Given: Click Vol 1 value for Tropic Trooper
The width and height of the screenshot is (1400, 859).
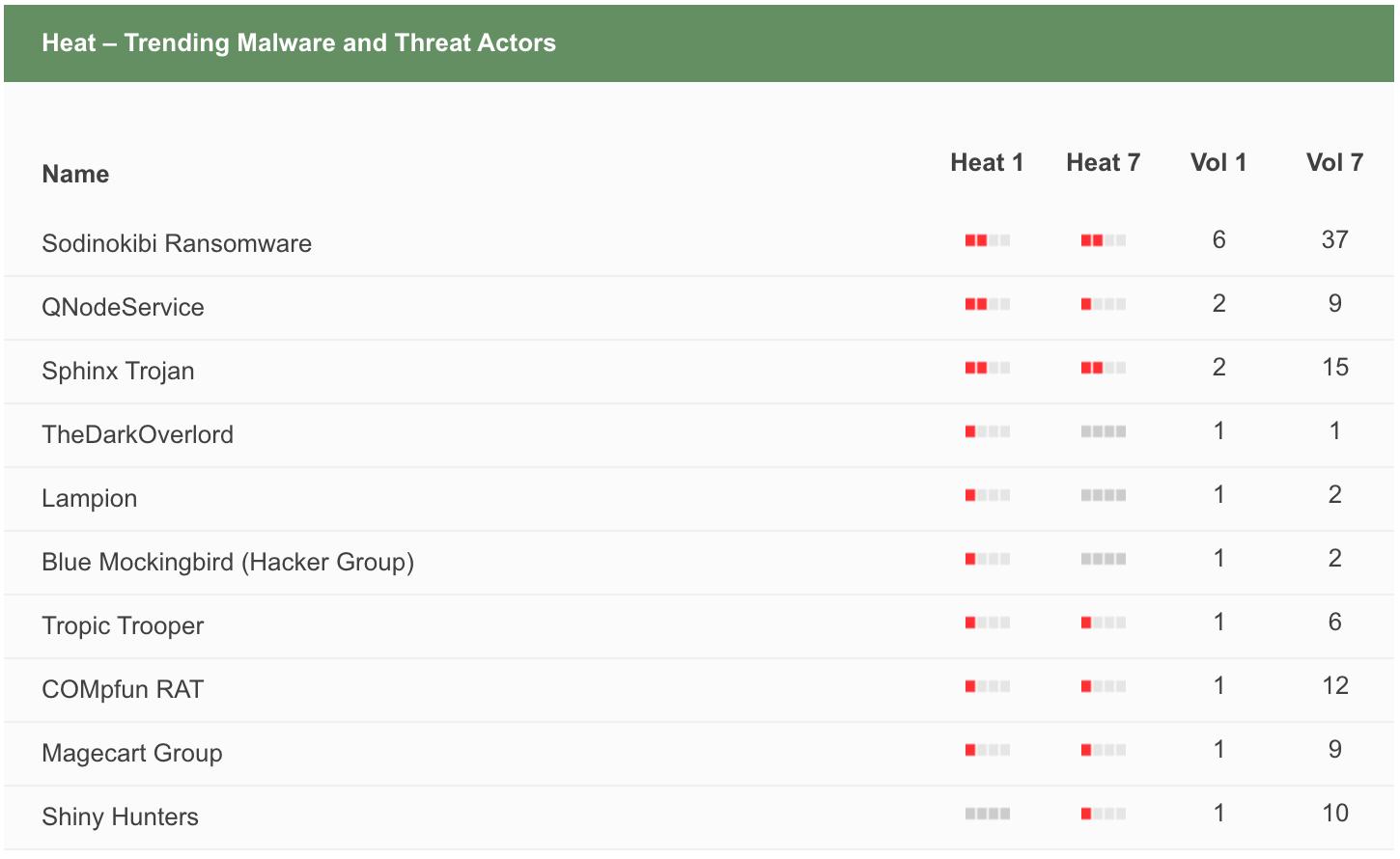Looking at the screenshot, I should pos(1218,622).
